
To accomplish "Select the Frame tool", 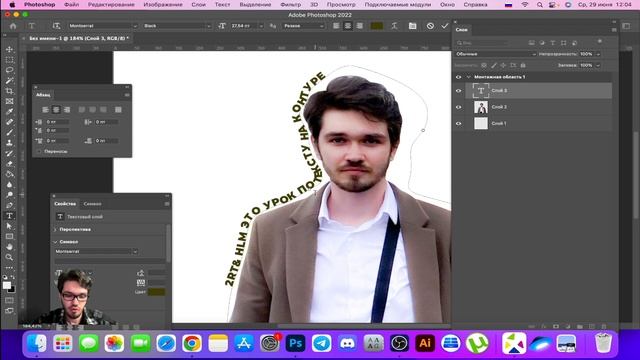I will 9,101.
